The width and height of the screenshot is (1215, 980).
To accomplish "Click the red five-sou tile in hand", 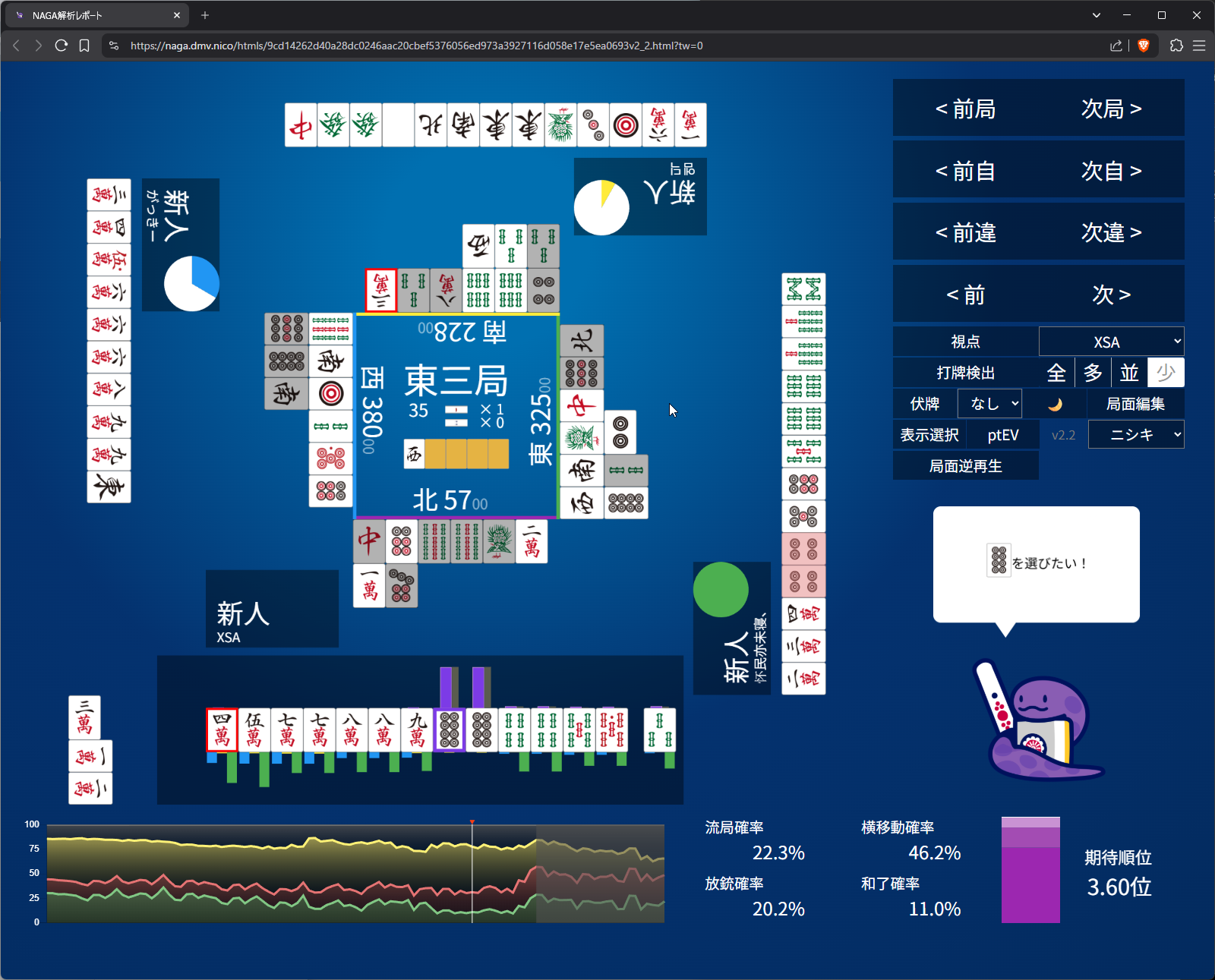I will (x=611, y=729).
